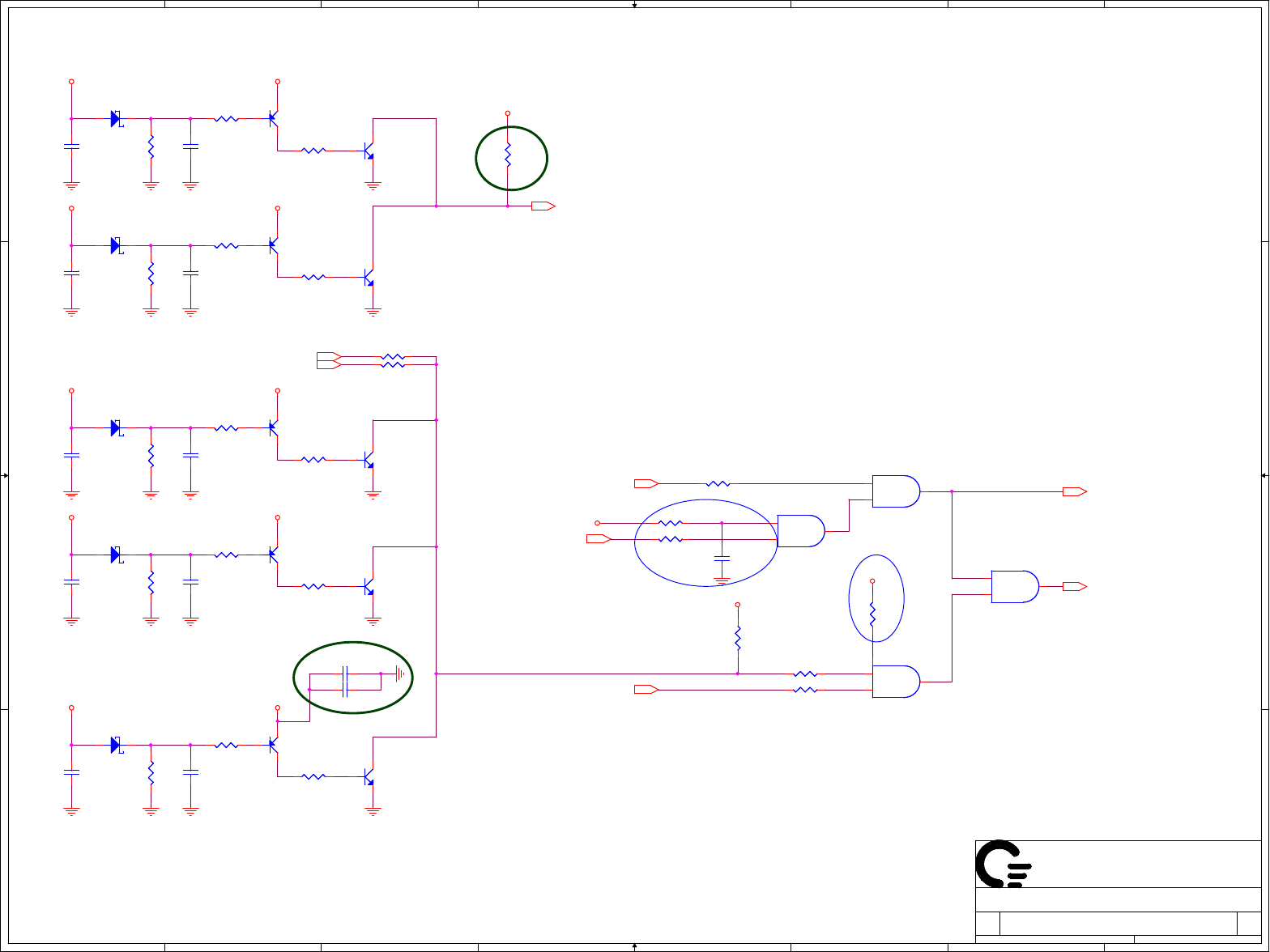Viewport: 1270px width, 952px height.
Task: Select the pull-up resistor on the long horizontal bus wire
Action: point(738,638)
